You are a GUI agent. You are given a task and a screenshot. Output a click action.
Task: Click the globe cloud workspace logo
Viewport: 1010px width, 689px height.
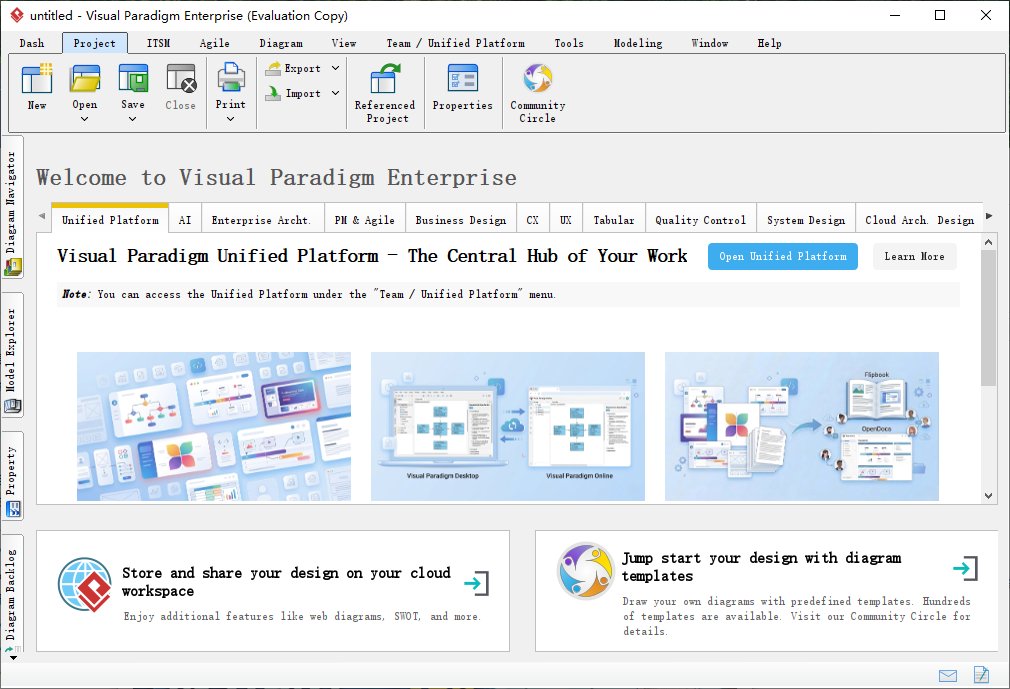click(85, 585)
